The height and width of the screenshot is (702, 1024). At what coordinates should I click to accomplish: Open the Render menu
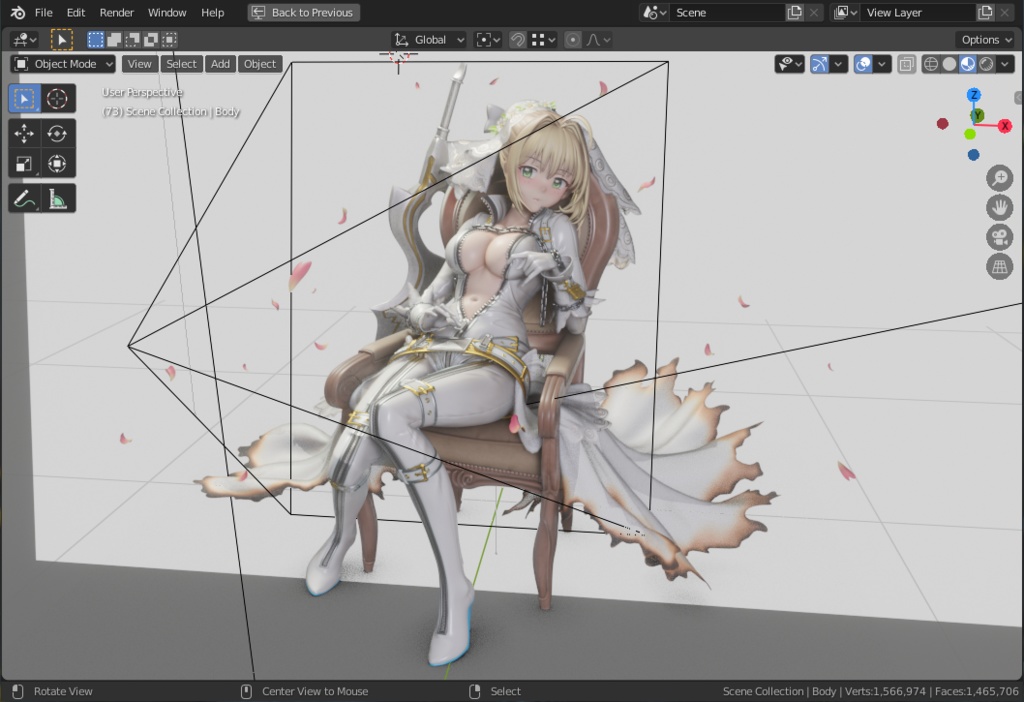click(x=116, y=12)
